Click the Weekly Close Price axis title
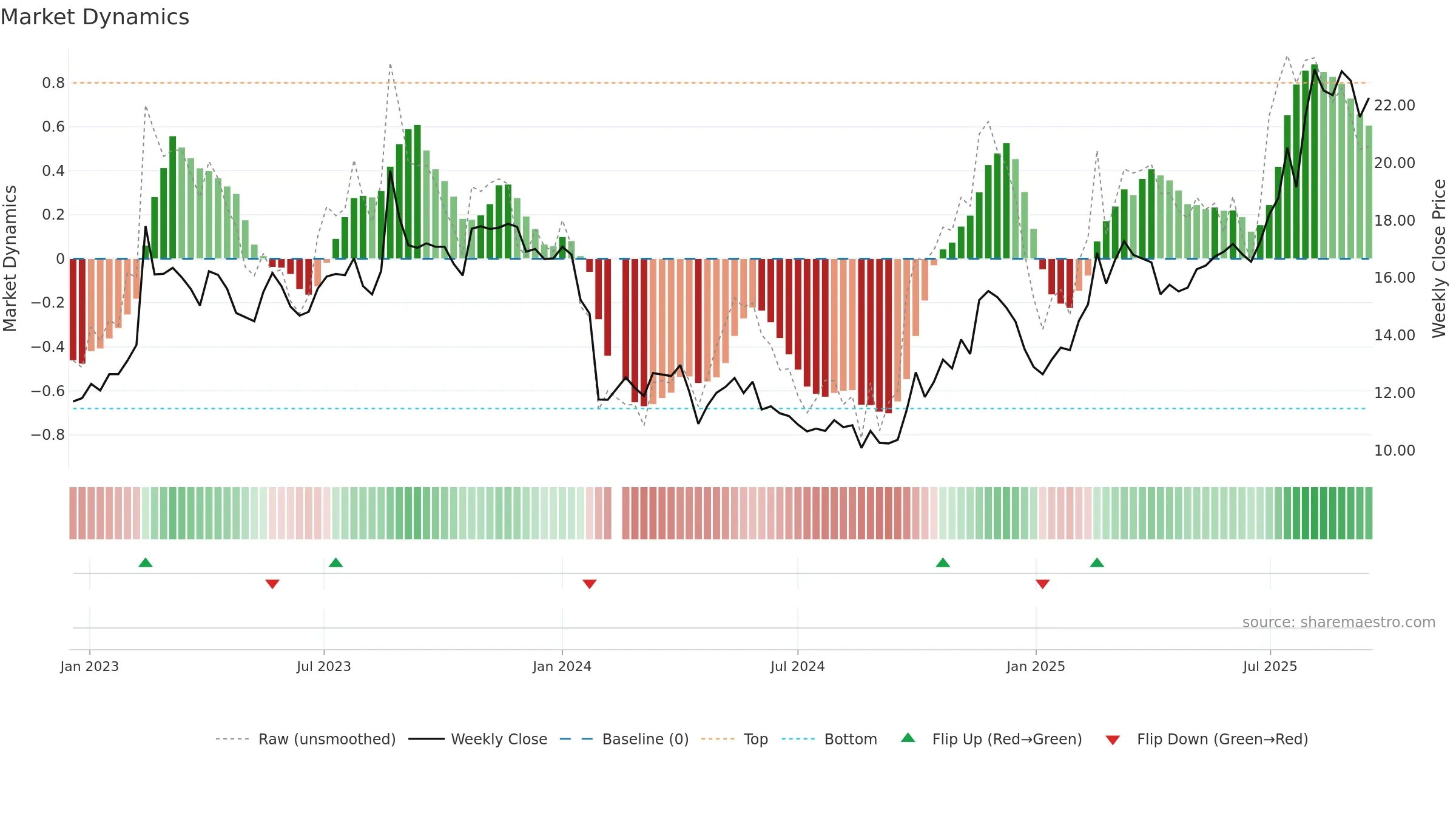 1439,258
